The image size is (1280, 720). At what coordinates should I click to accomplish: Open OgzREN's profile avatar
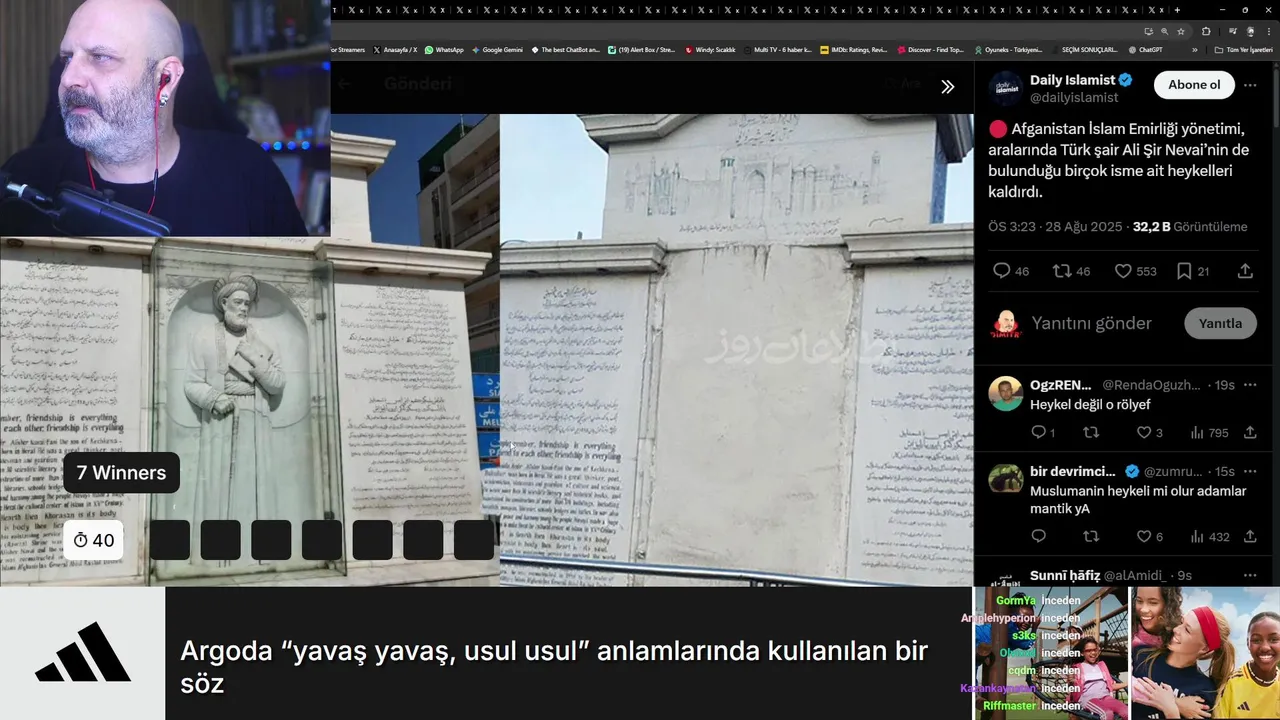click(1005, 394)
